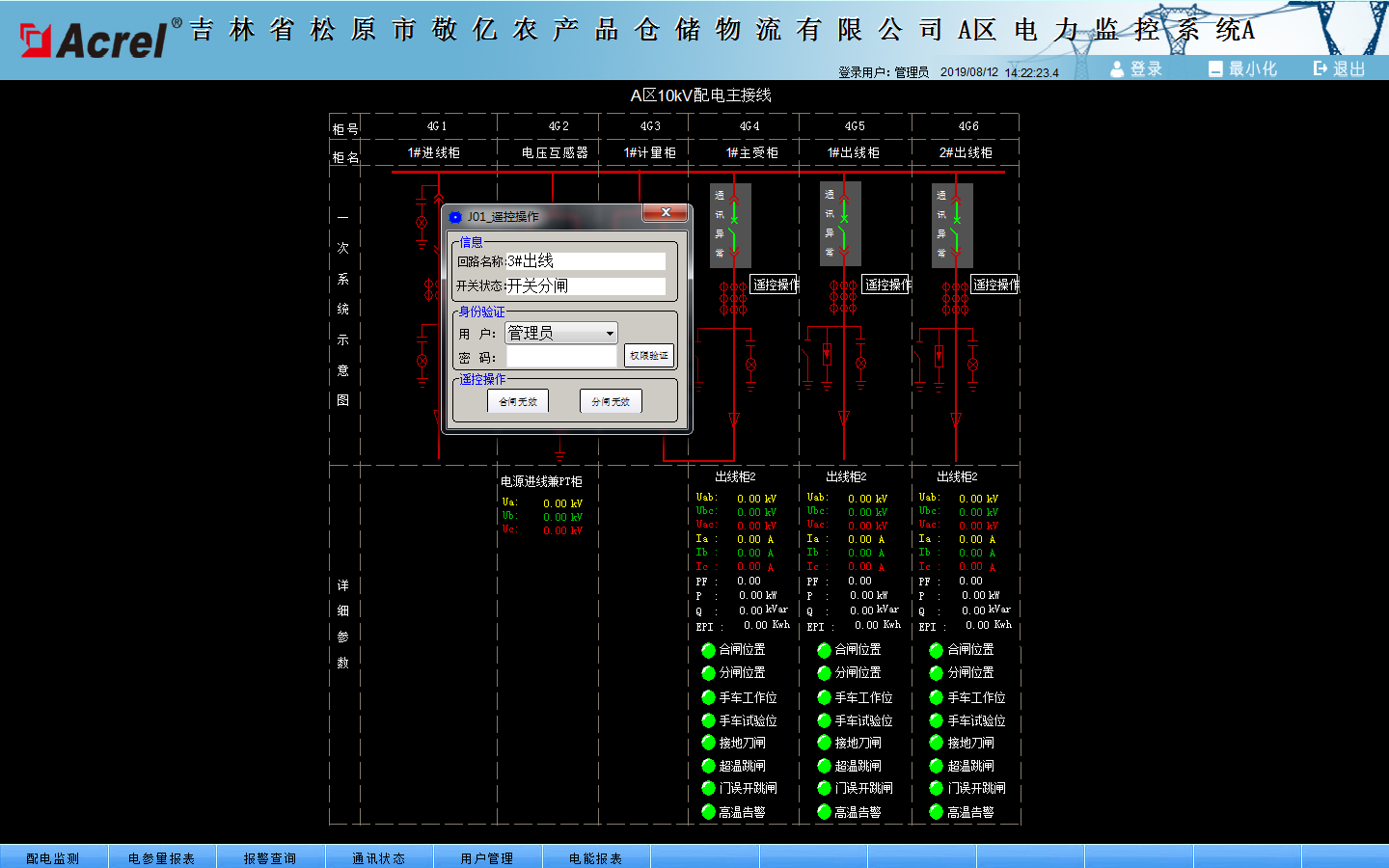The height and width of the screenshot is (868, 1389).
Task: Click the 高温告警 green indicator light under cabinet 4G6
Action: pyautogui.click(x=936, y=812)
